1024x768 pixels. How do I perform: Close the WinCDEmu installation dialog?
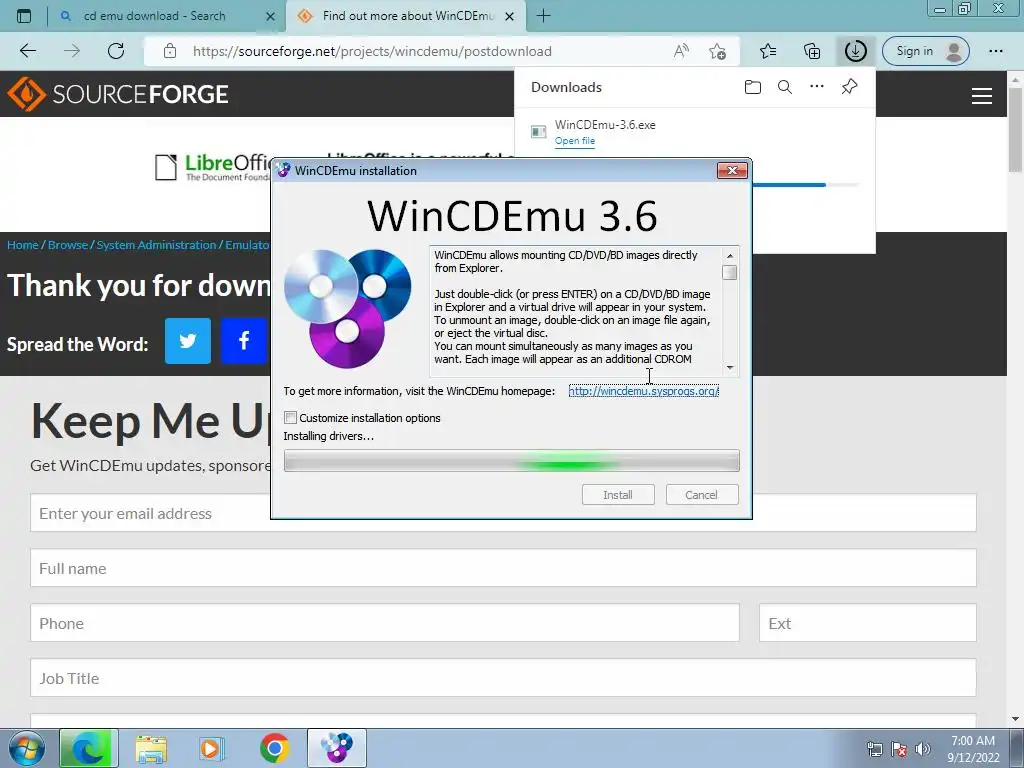[x=732, y=170]
